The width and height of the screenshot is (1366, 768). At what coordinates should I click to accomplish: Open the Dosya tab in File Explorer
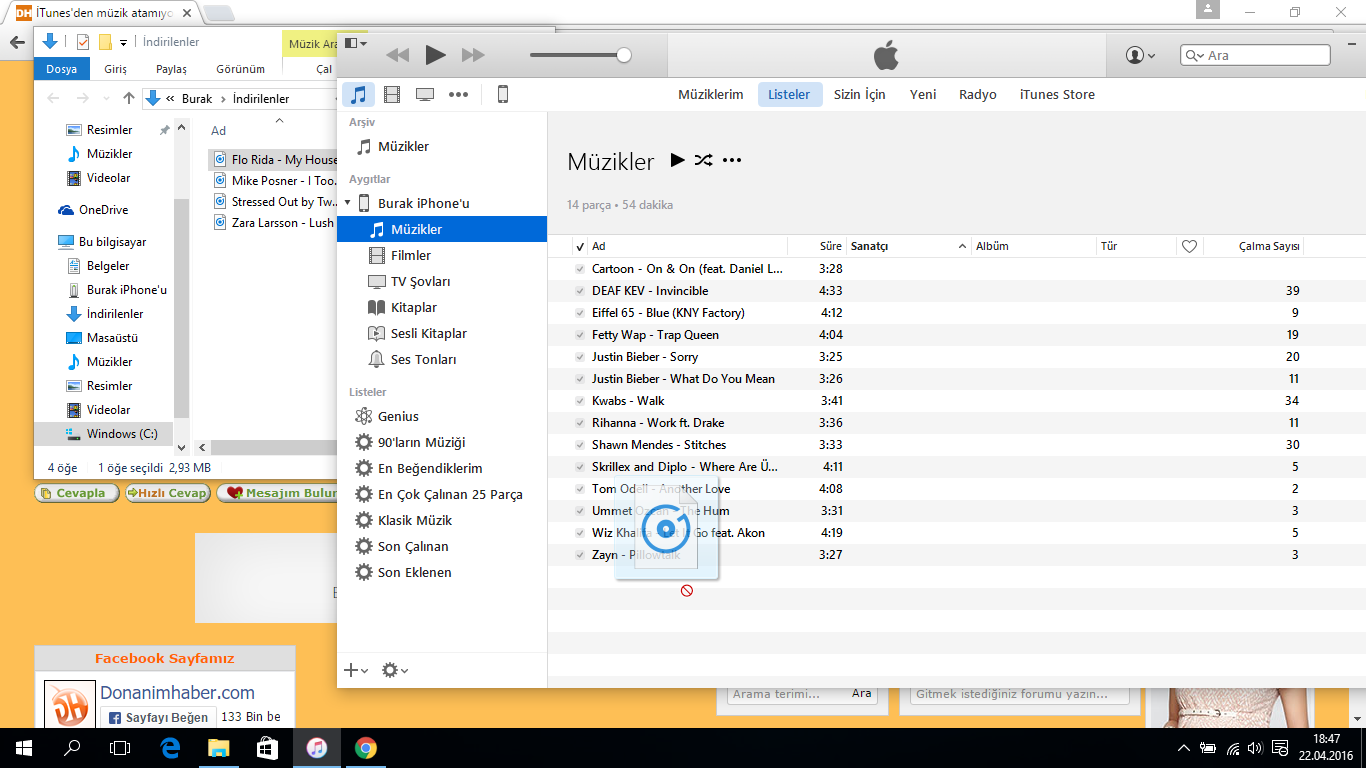click(x=61, y=69)
